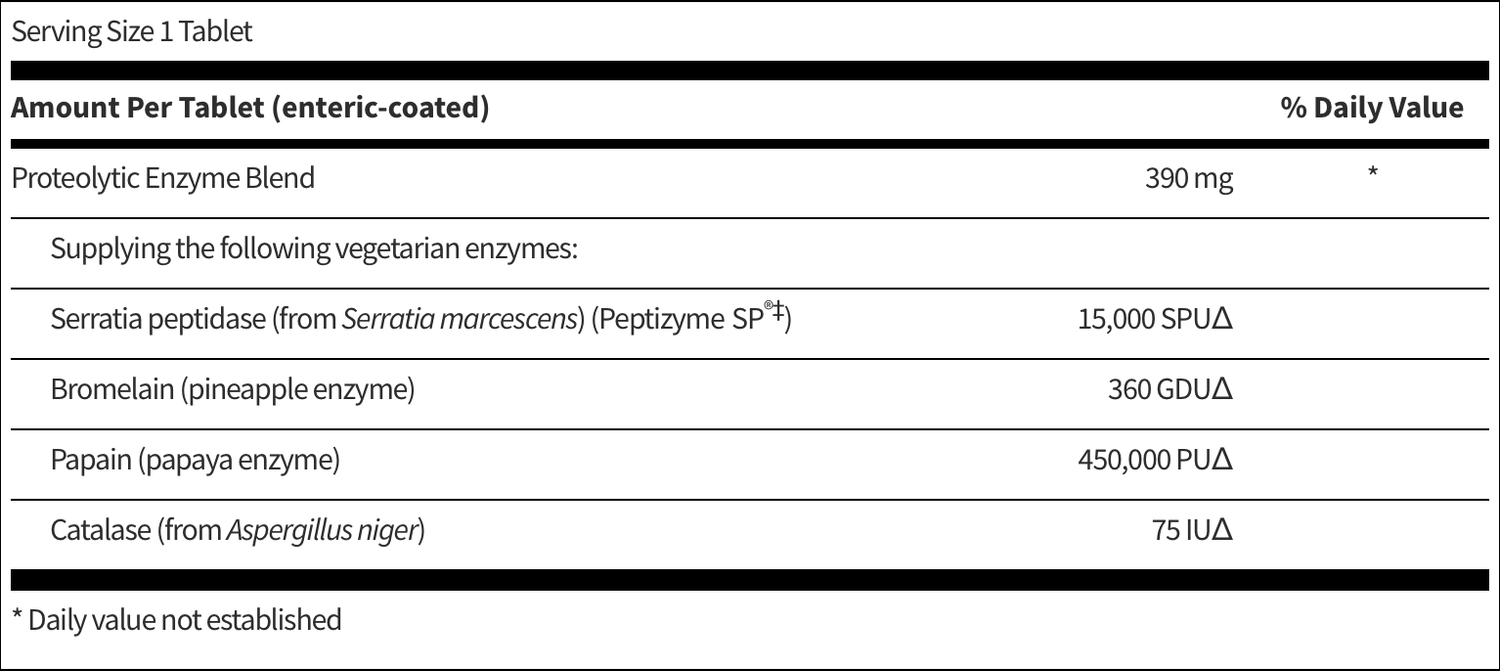Click the Catalase ingredient label
The width and height of the screenshot is (1500, 671).
pyautogui.click(x=102, y=530)
